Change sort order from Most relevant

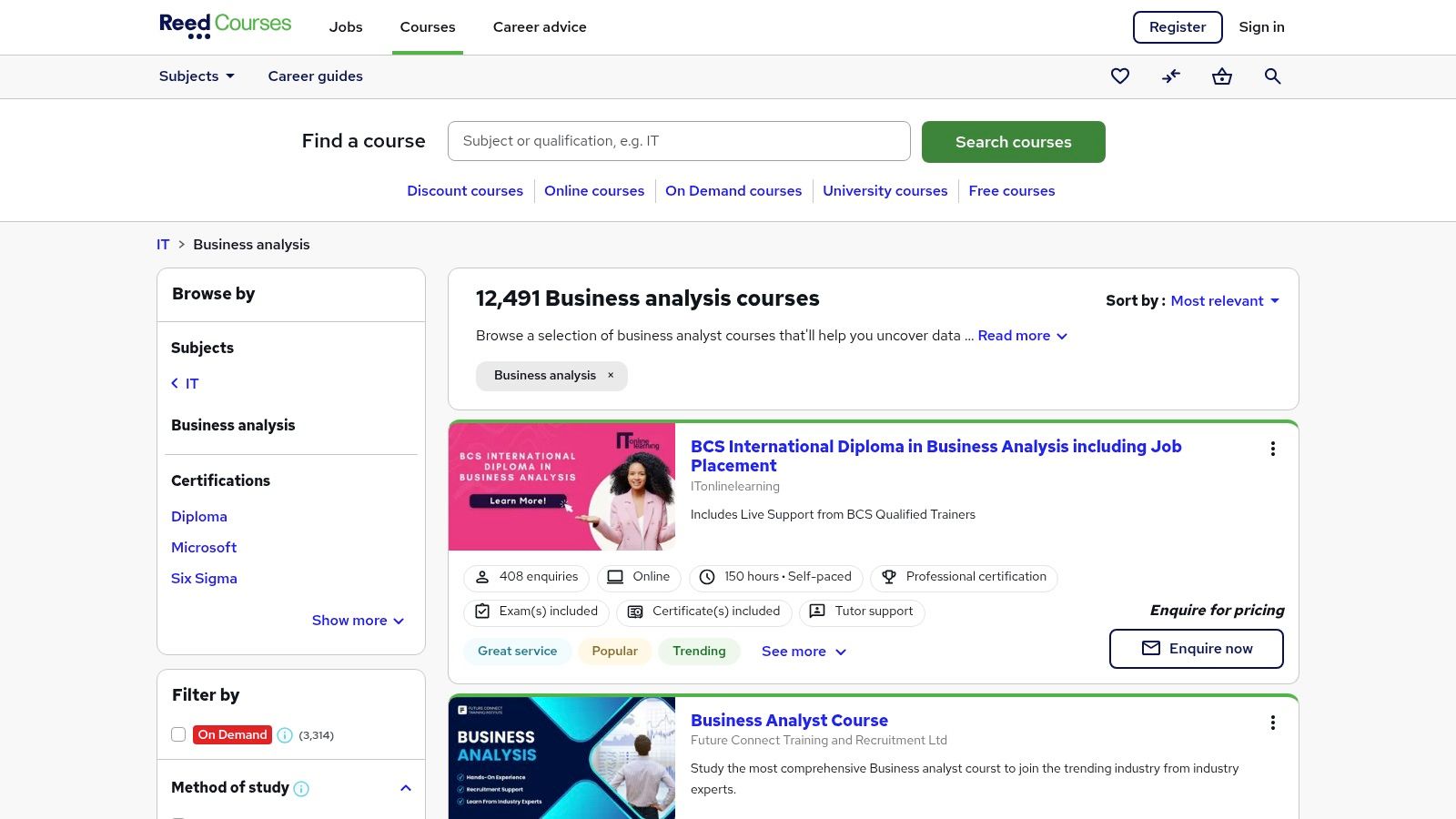pyautogui.click(x=1224, y=301)
